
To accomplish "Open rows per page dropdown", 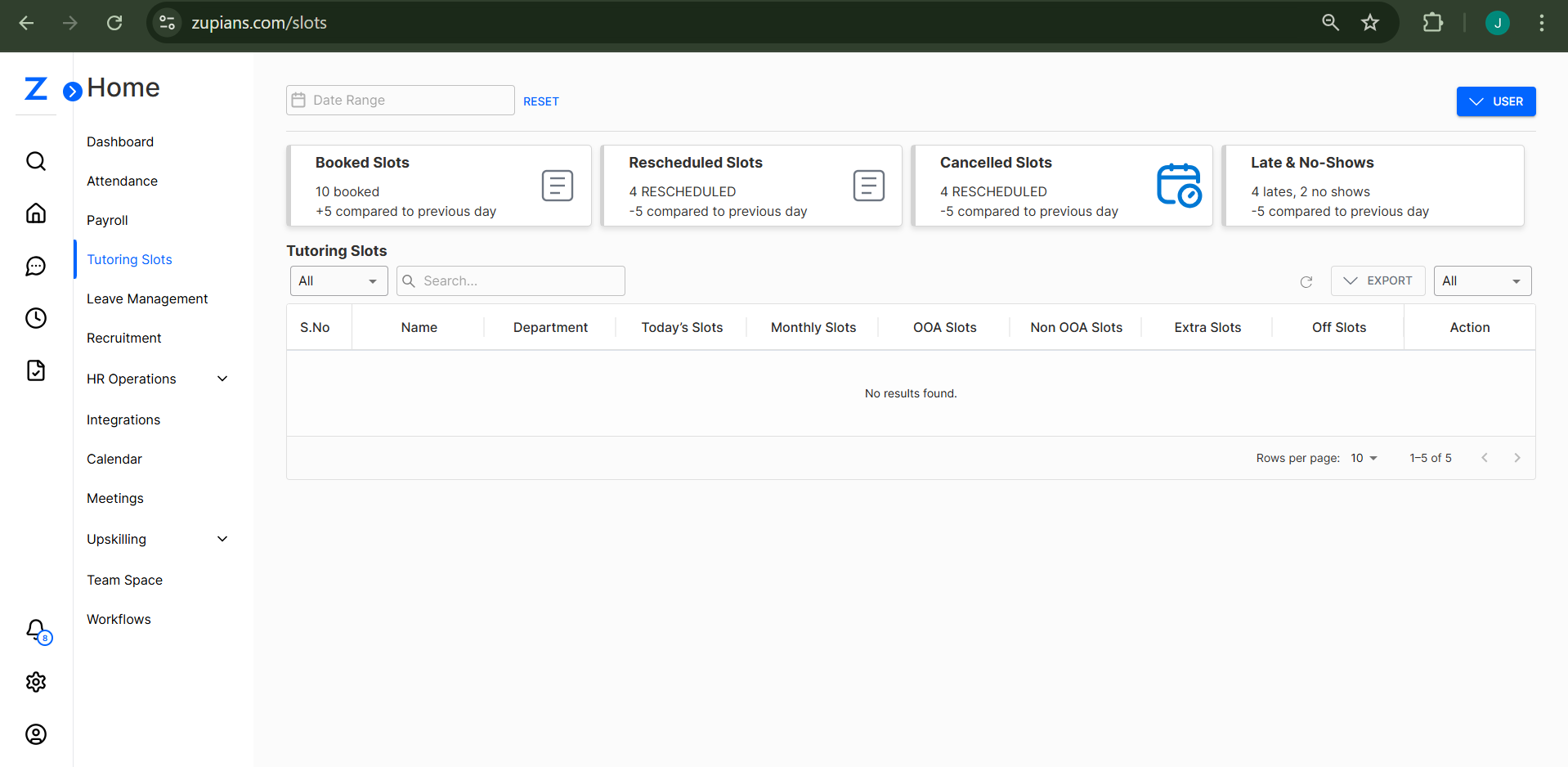I will pos(1364,458).
